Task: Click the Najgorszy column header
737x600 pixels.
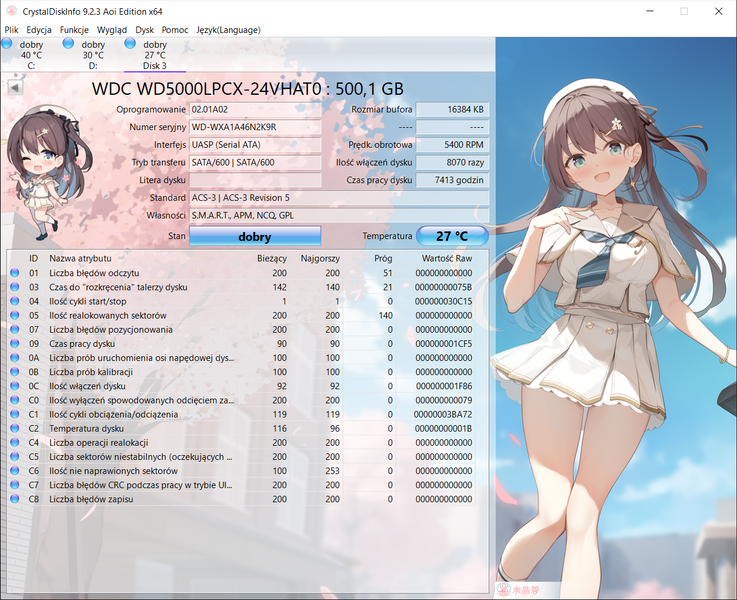Action: [320, 258]
